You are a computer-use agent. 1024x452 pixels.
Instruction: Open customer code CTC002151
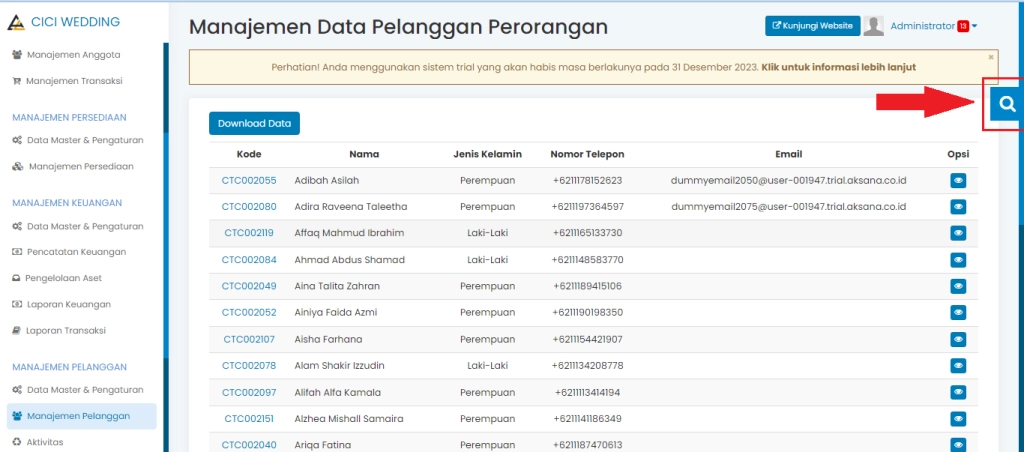(249, 419)
